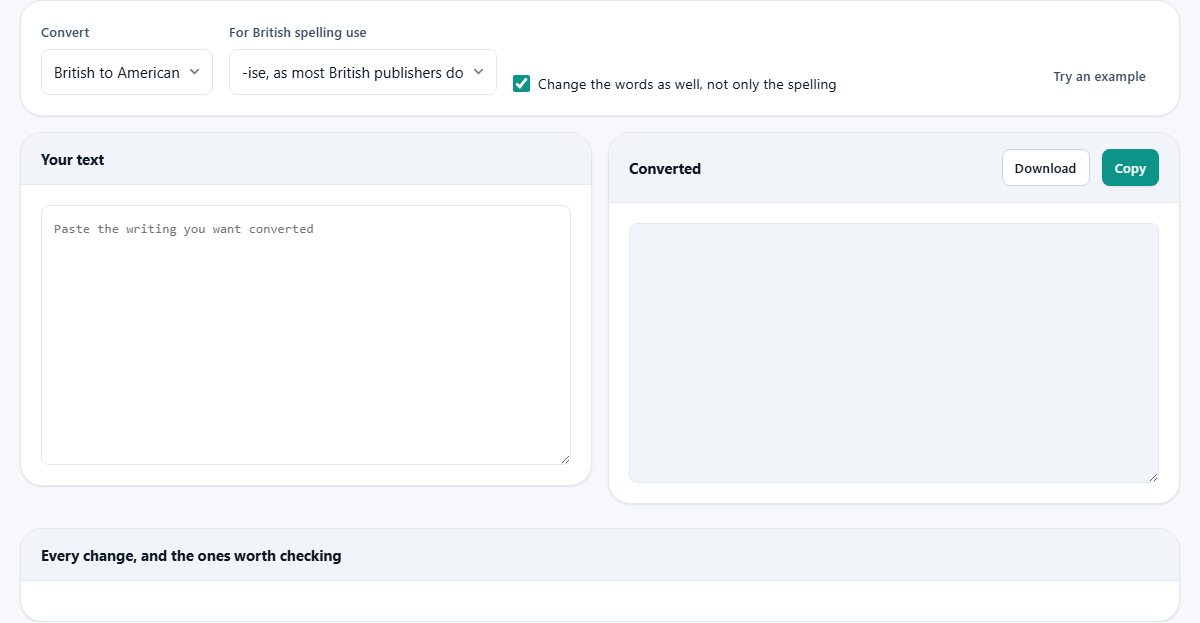Click 'Every change, and the ones worth checking' heading
Viewport: 1200px width, 623px height.
pyautogui.click(x=191, y=555)
